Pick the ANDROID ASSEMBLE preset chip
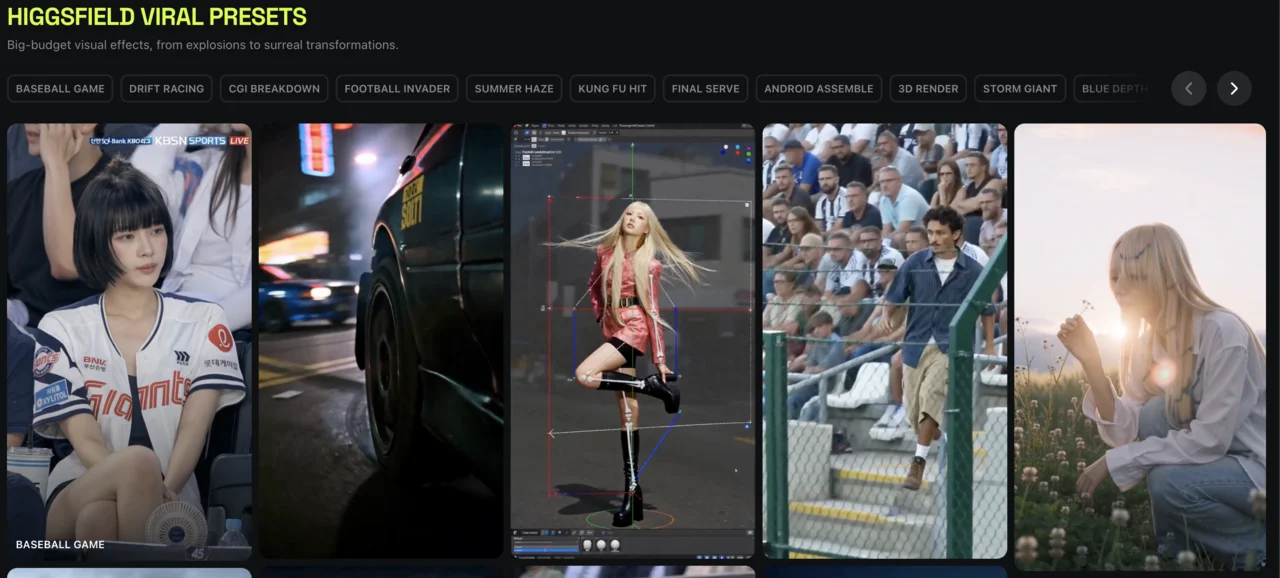 pyautogui.click(x=818, y=88)
